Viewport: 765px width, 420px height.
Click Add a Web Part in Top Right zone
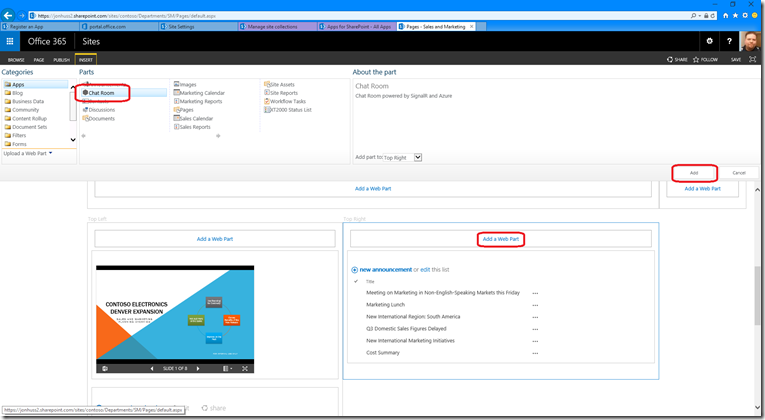(501, 239)
